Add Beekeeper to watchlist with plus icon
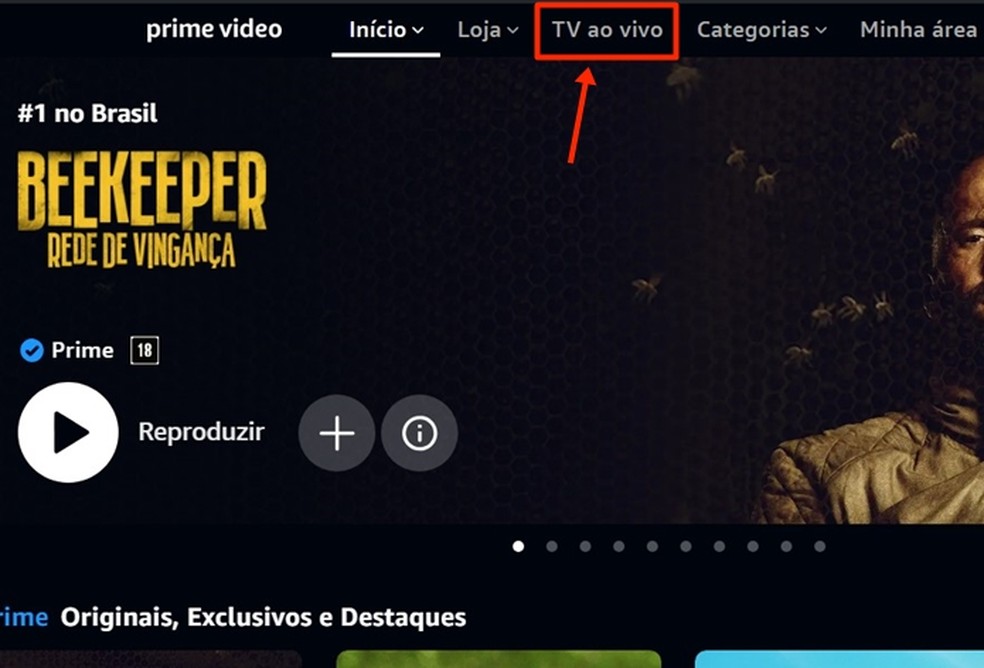Viewport: 984px width, 668px height. point(337,433)
